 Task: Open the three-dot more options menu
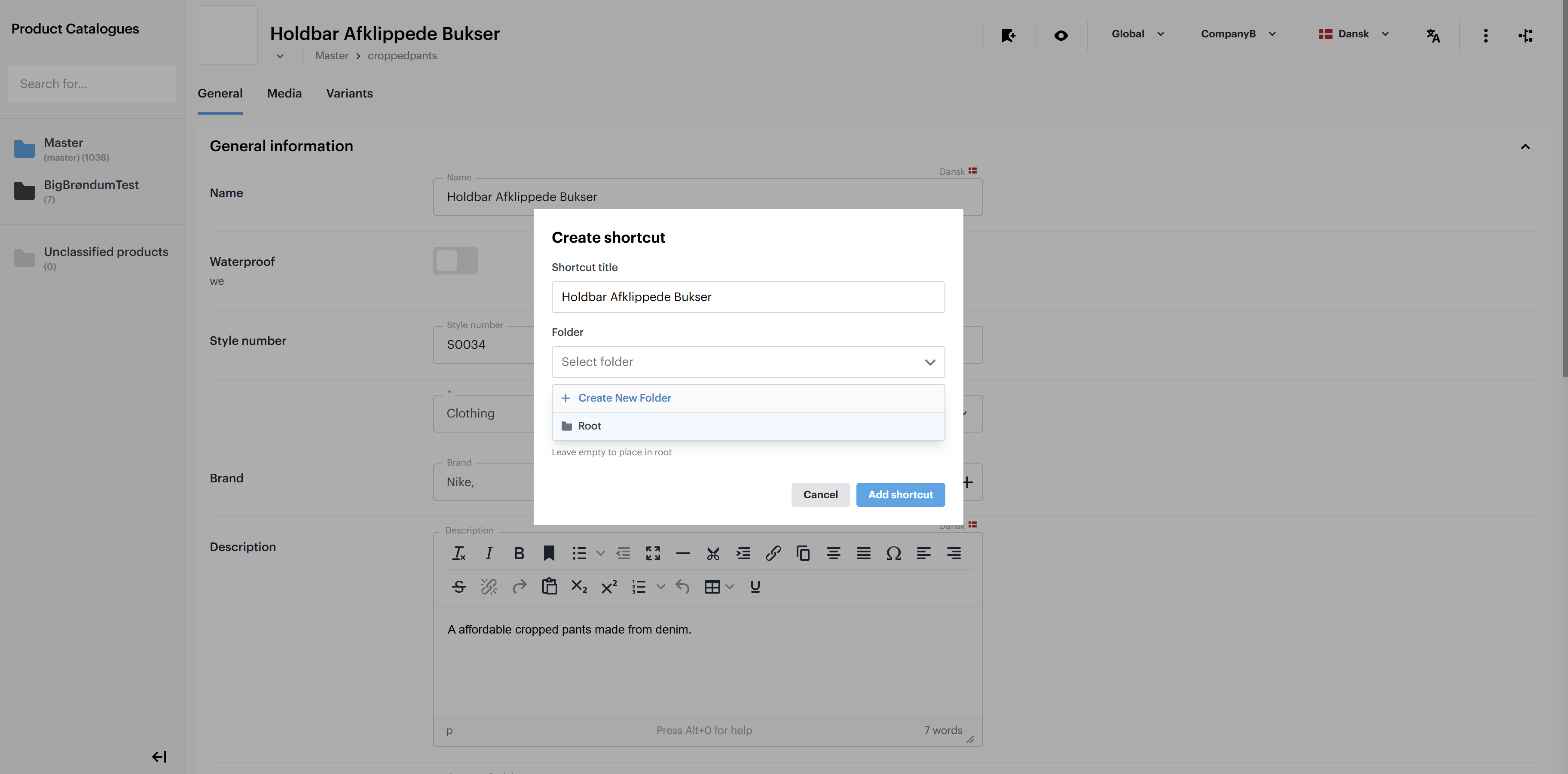coord(1485,35)
